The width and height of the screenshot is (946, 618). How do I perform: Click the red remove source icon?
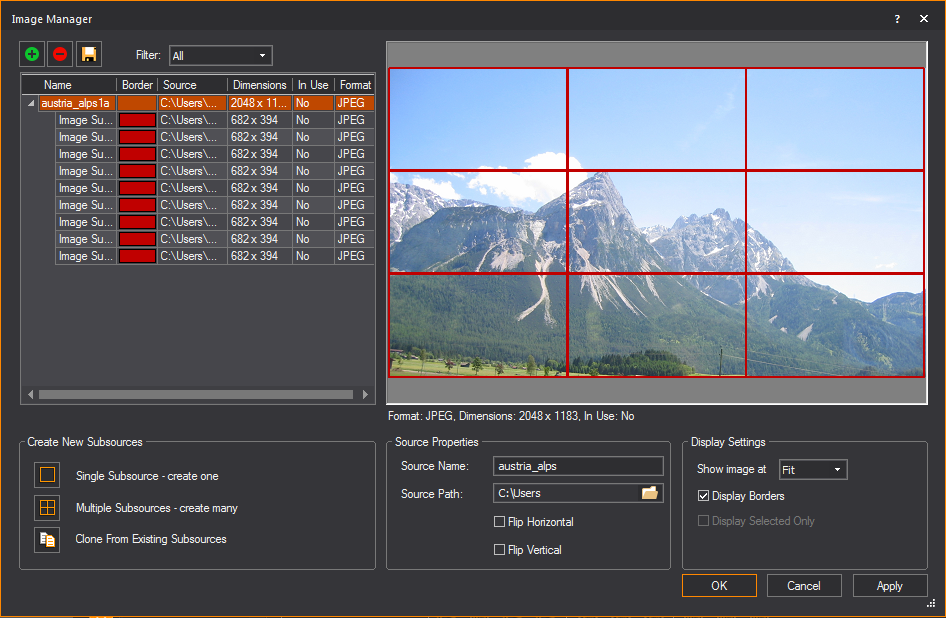click(60, 54)
